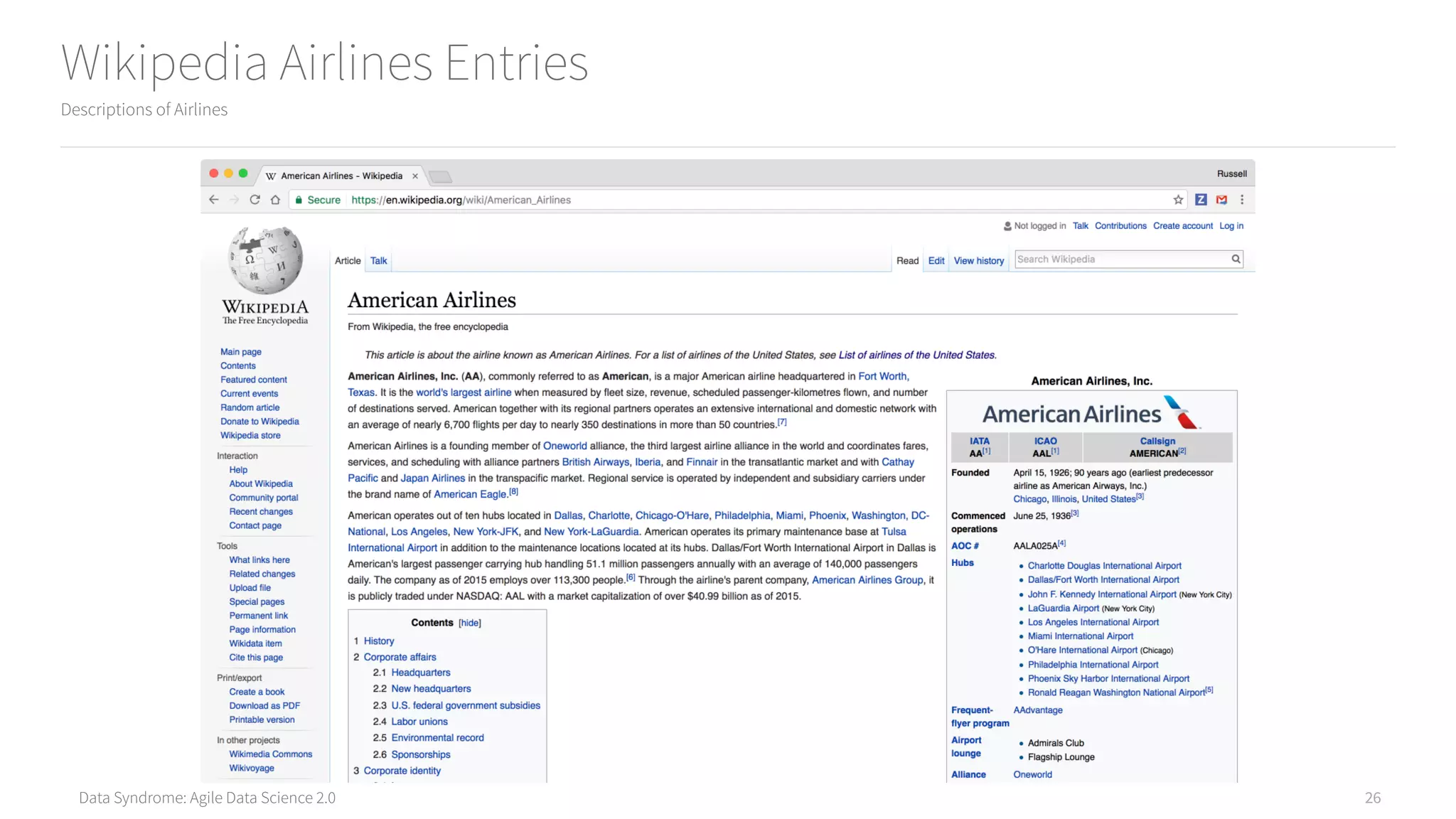Open Featured content sidebar link

coord(253,380)
